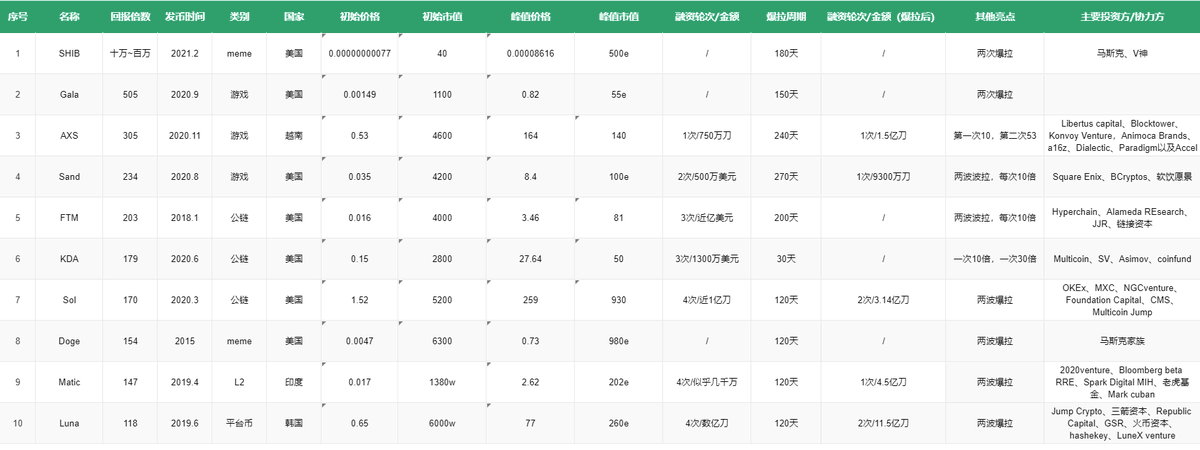Click the 1次/9300万刀 post-pump funding cell
The width and height of the screenshot is (1200, 450).
point(884,176)
